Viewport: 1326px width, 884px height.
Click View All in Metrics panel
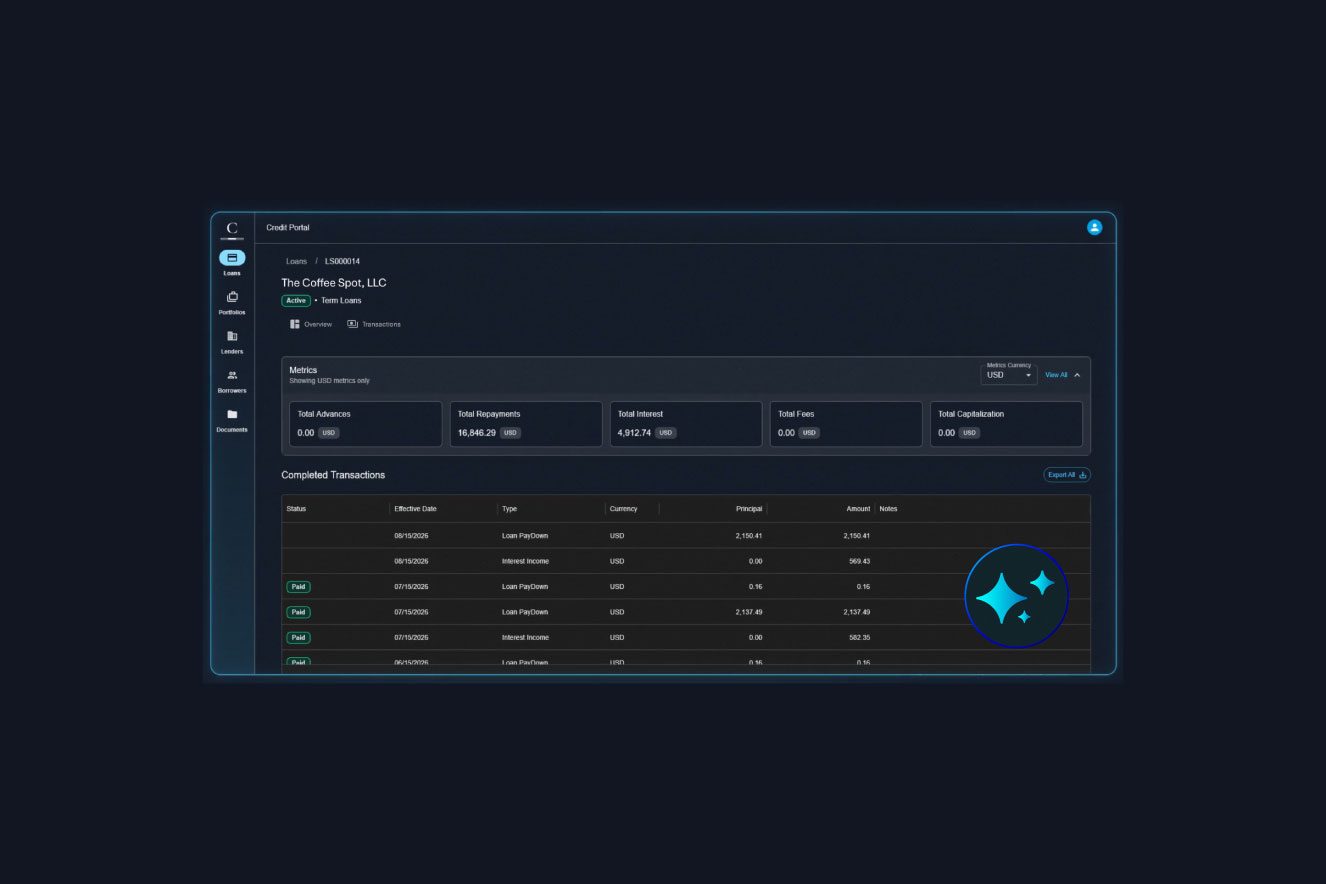(1056, 375)
